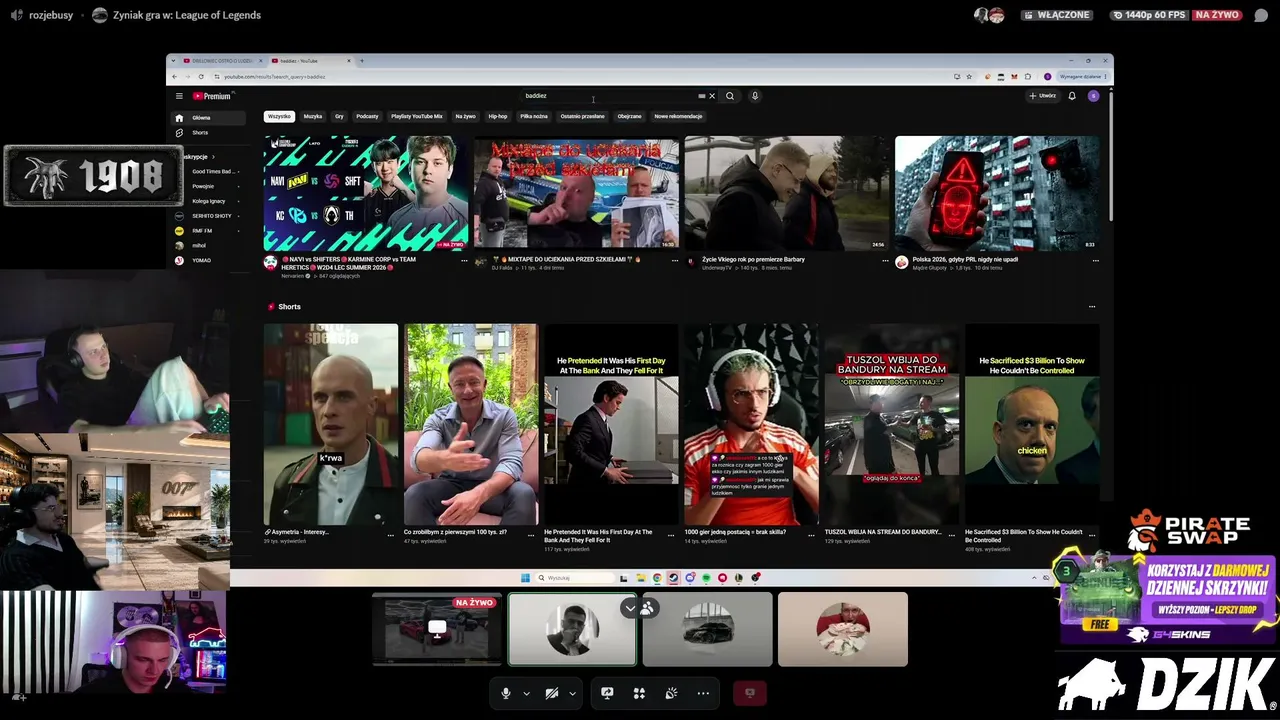Open the NAVI vs SHIFTERS live thumbnail
The image size is (1280, 720).
click(x=366, y=193)
